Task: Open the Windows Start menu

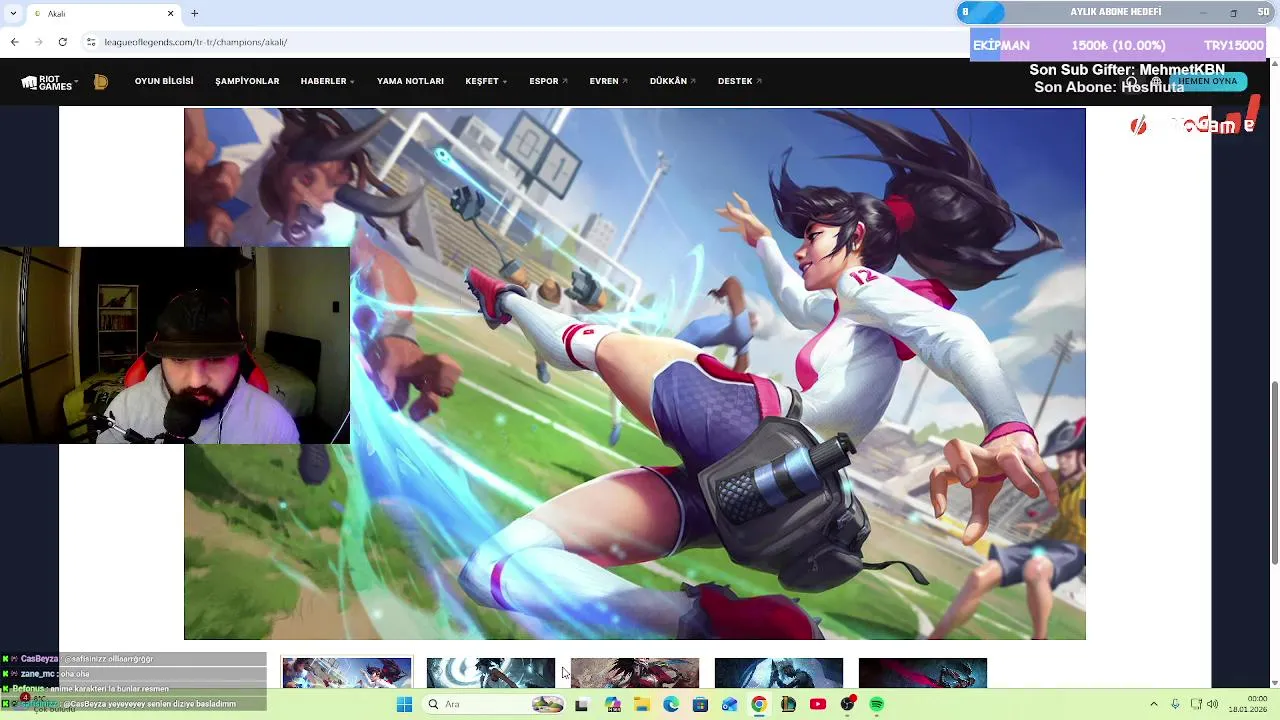Action: click(404, 704)
